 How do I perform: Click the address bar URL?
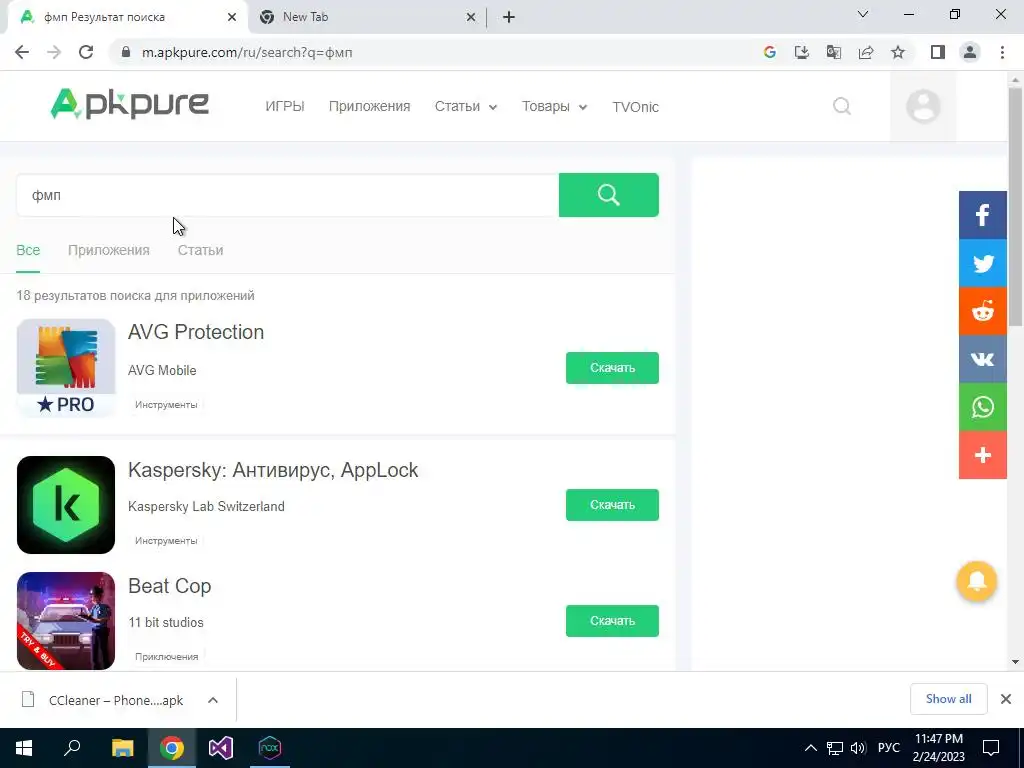pos(247,52)
